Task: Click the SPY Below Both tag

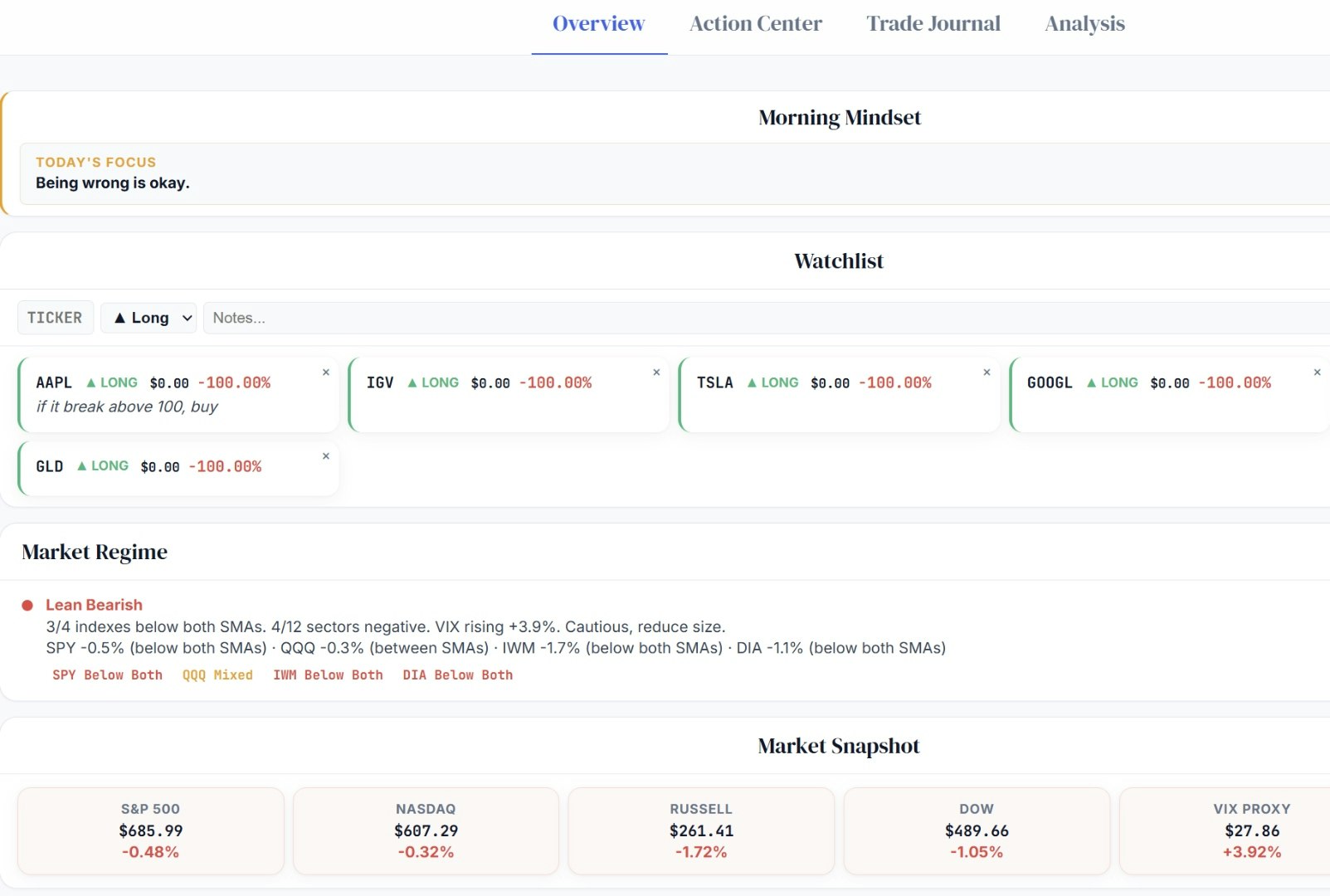Action: coord(106,674)
